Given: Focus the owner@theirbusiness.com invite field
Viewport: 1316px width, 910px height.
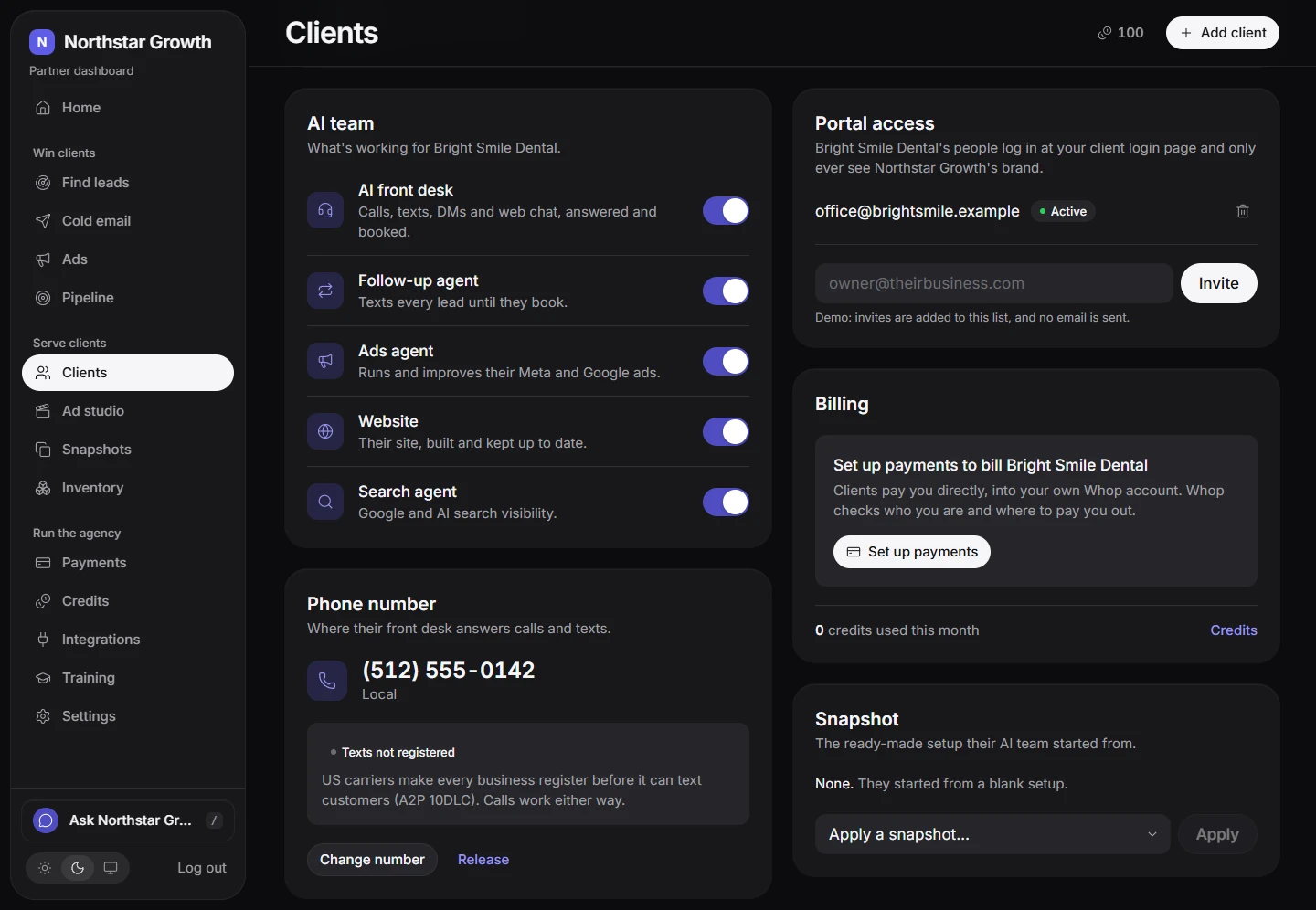Looking at the screenshot, I should pyautogui.click(x=994, y=283).
